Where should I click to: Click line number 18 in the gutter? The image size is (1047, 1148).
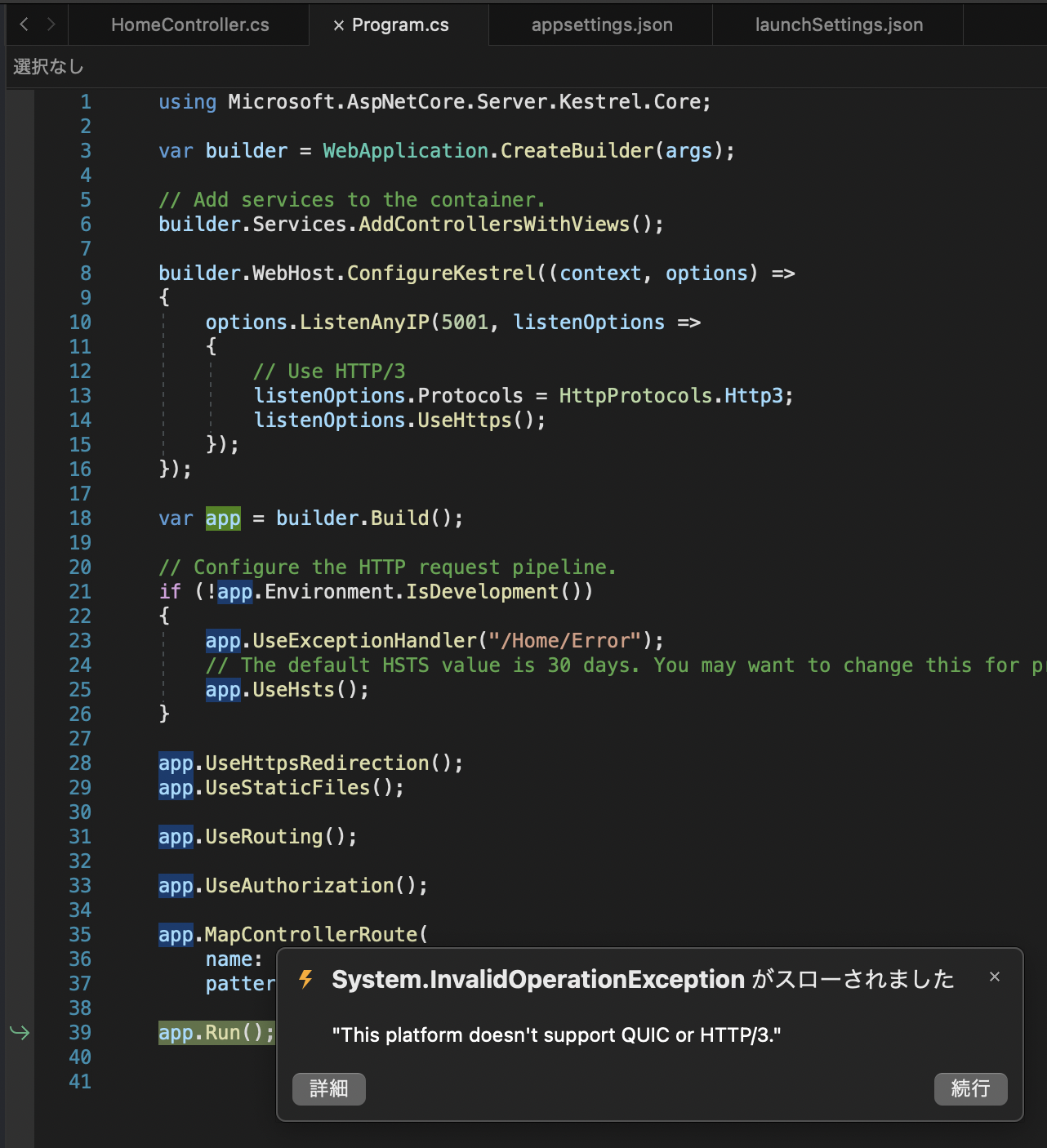click(x=80, y=518)
